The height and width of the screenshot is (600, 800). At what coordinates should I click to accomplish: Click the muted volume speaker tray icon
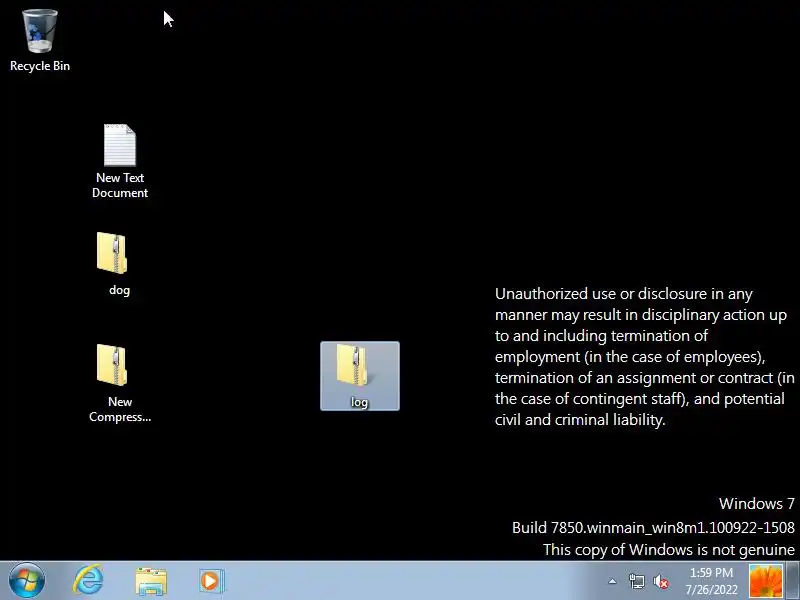[x=661, y=581]
